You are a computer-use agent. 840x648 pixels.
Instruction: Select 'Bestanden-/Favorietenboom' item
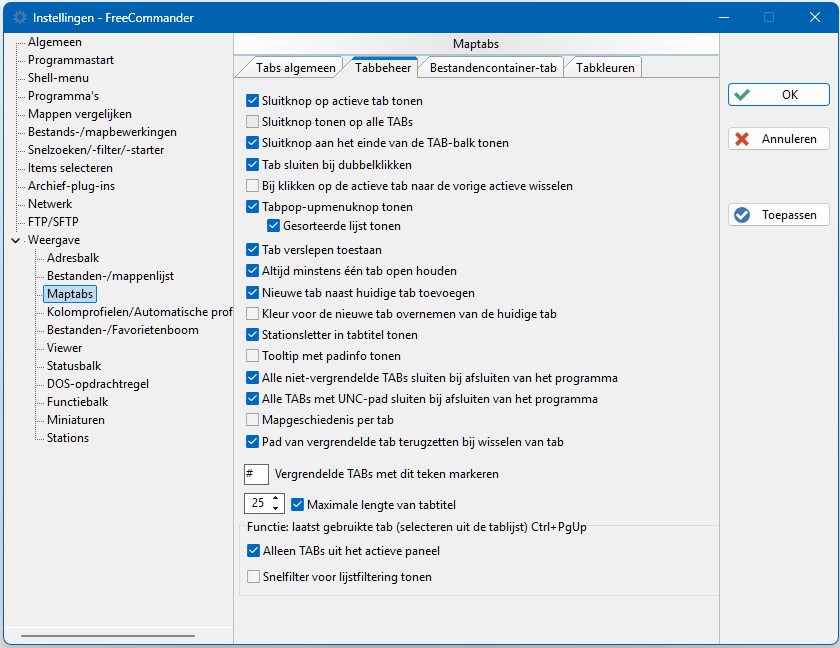point(123,330)
